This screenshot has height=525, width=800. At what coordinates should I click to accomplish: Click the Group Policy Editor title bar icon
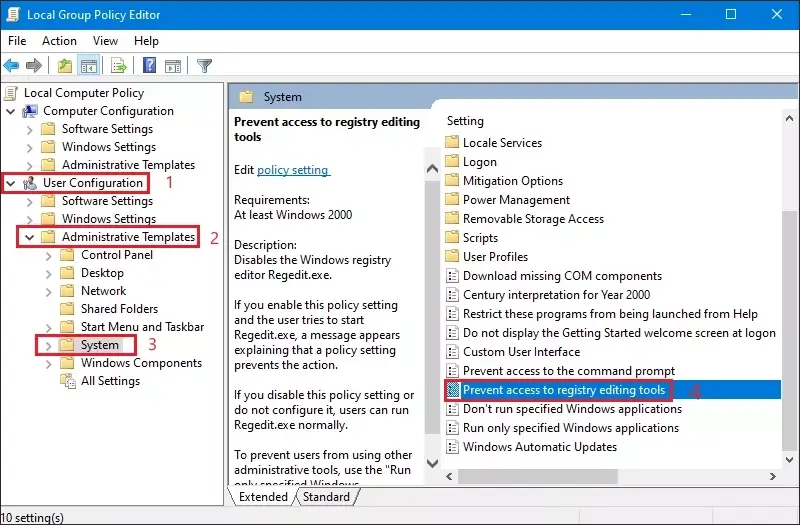coord(13,14)
